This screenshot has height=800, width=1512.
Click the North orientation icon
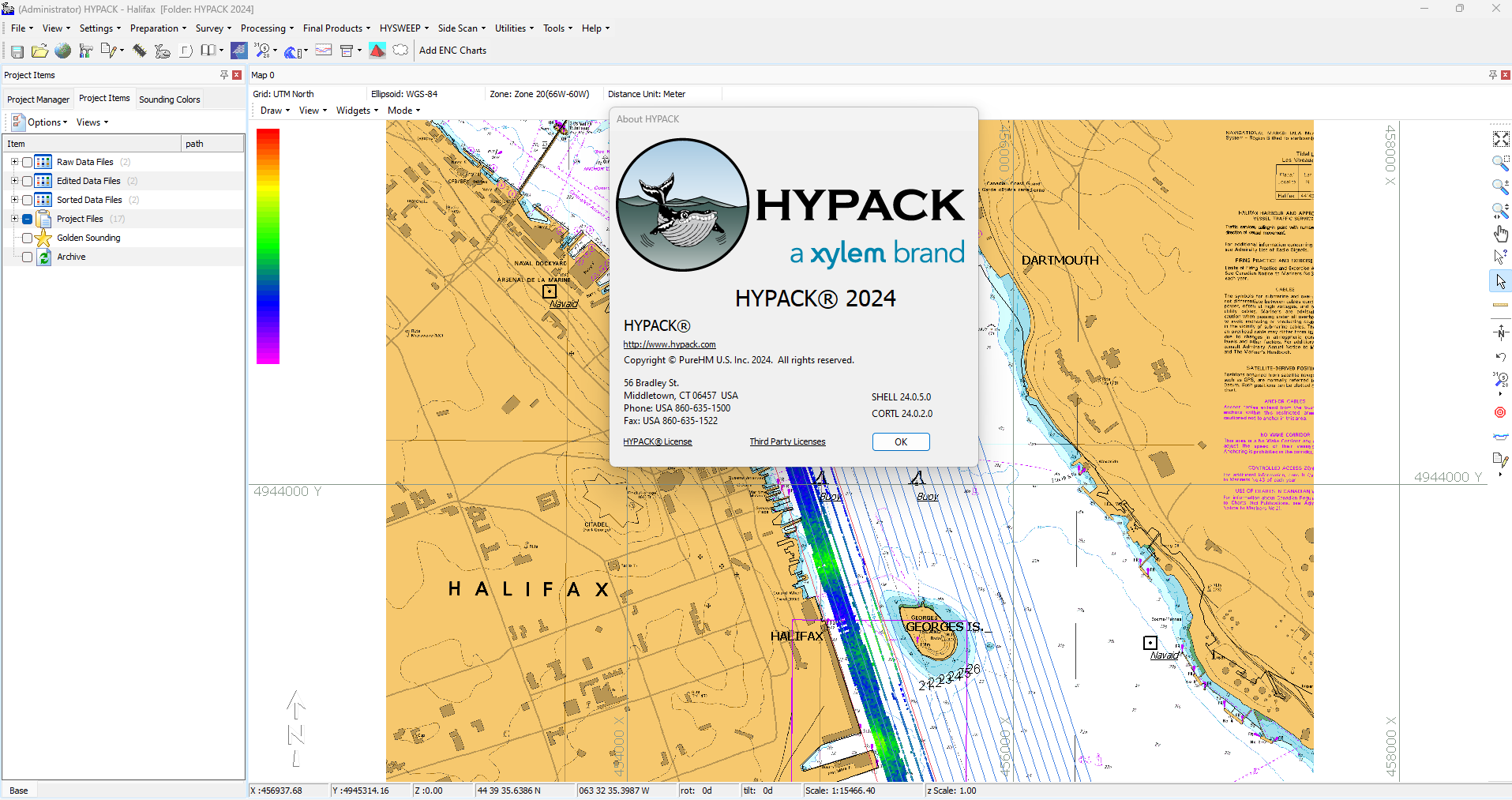(x=1500, y=332)
